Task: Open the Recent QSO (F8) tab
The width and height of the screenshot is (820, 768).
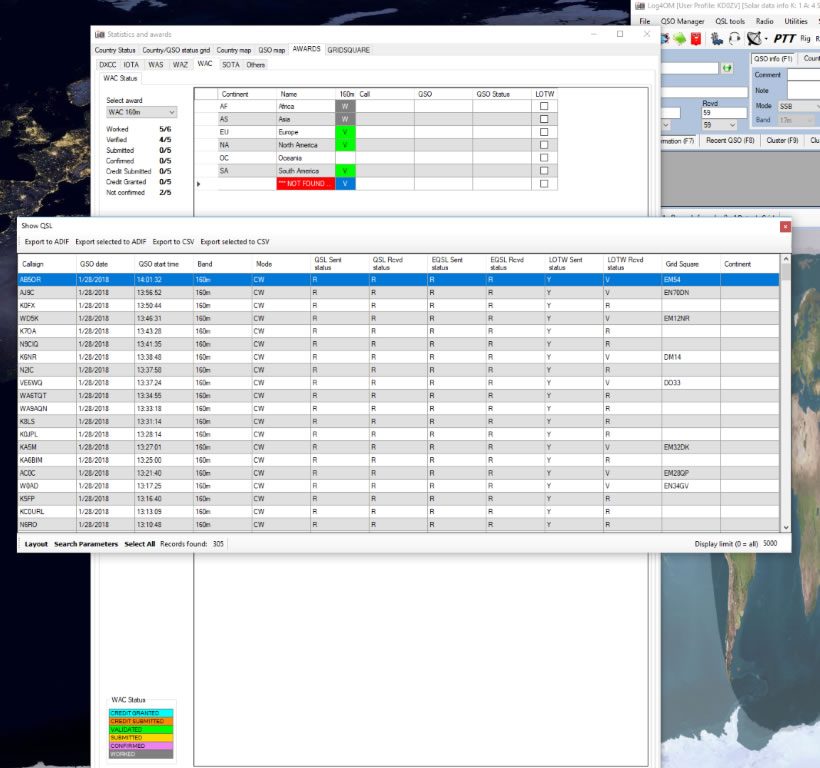Action: pyautogui.click(x=730, y=141)
